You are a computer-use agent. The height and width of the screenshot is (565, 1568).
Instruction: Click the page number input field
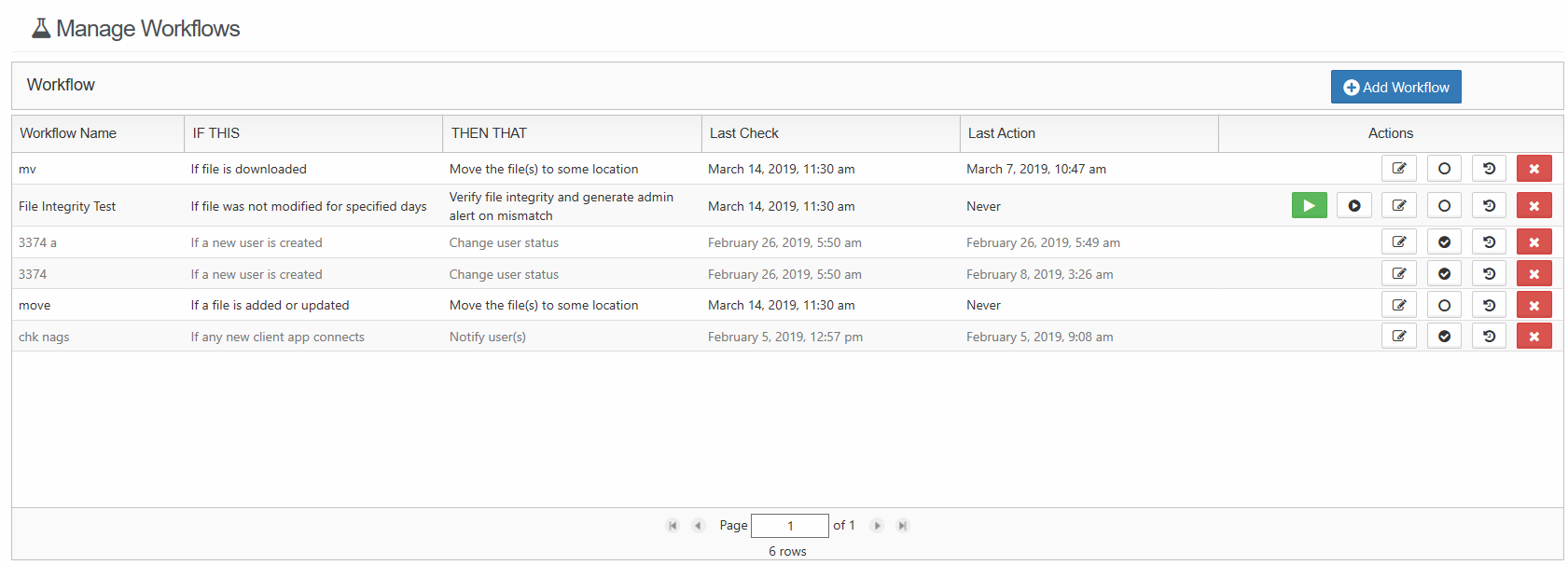pos(790,526)
